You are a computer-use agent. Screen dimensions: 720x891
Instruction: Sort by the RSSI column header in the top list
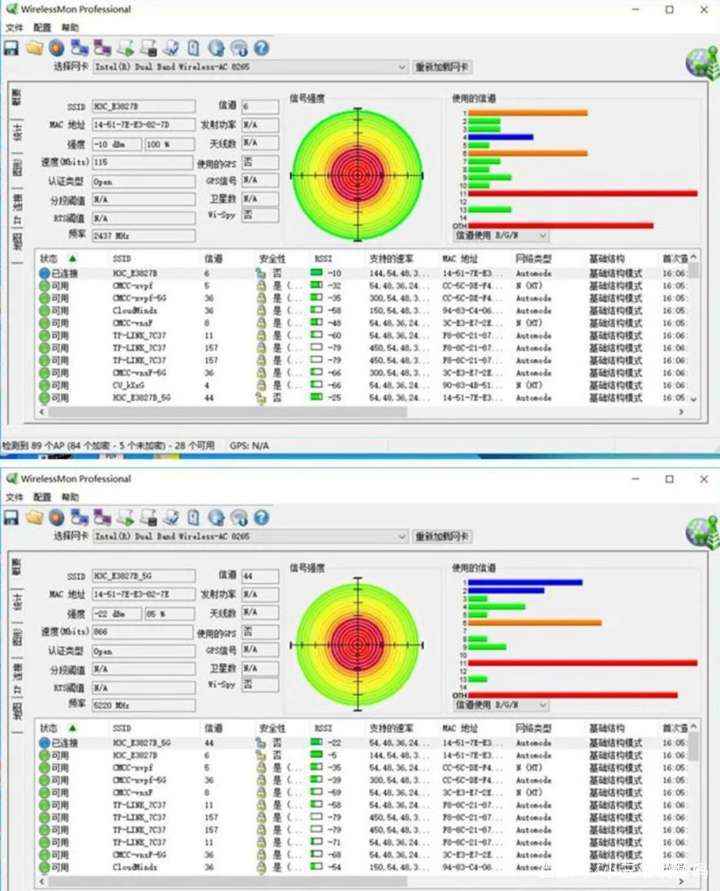click(323, 258)
